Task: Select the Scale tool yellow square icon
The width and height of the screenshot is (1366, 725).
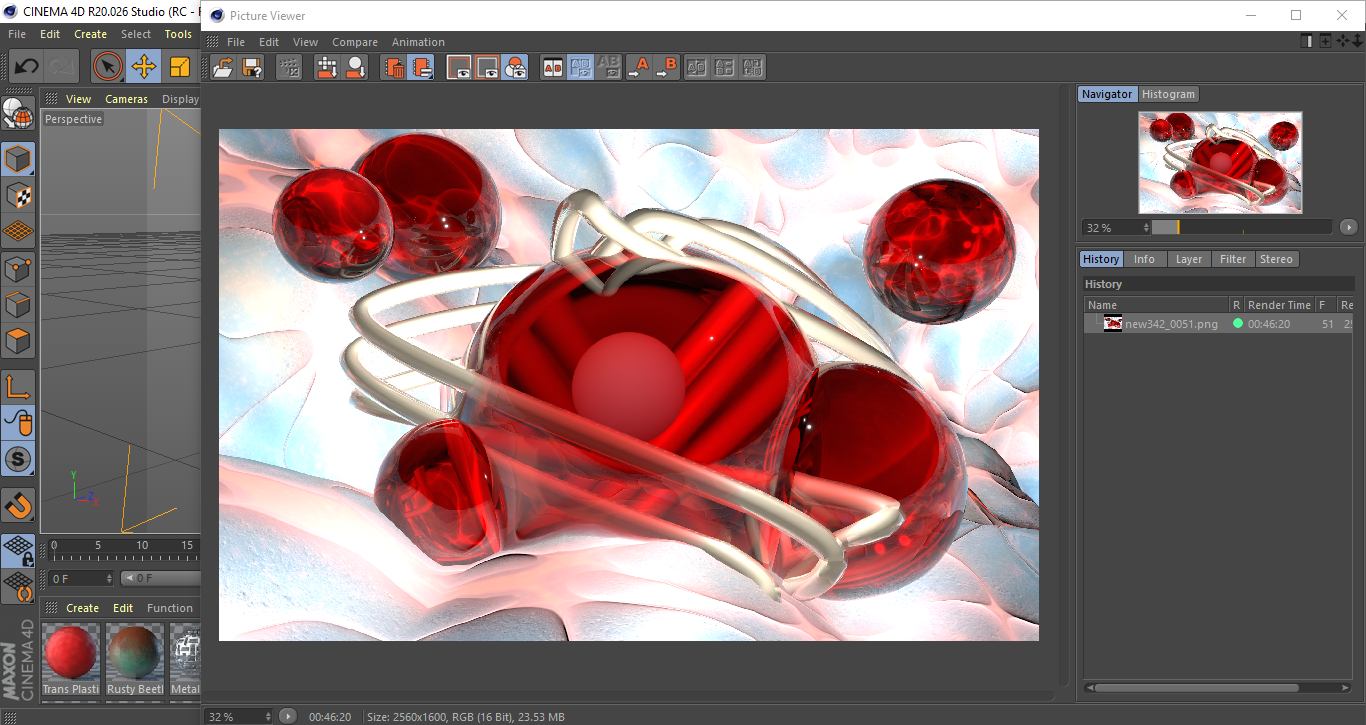Action: click(180, 67)
